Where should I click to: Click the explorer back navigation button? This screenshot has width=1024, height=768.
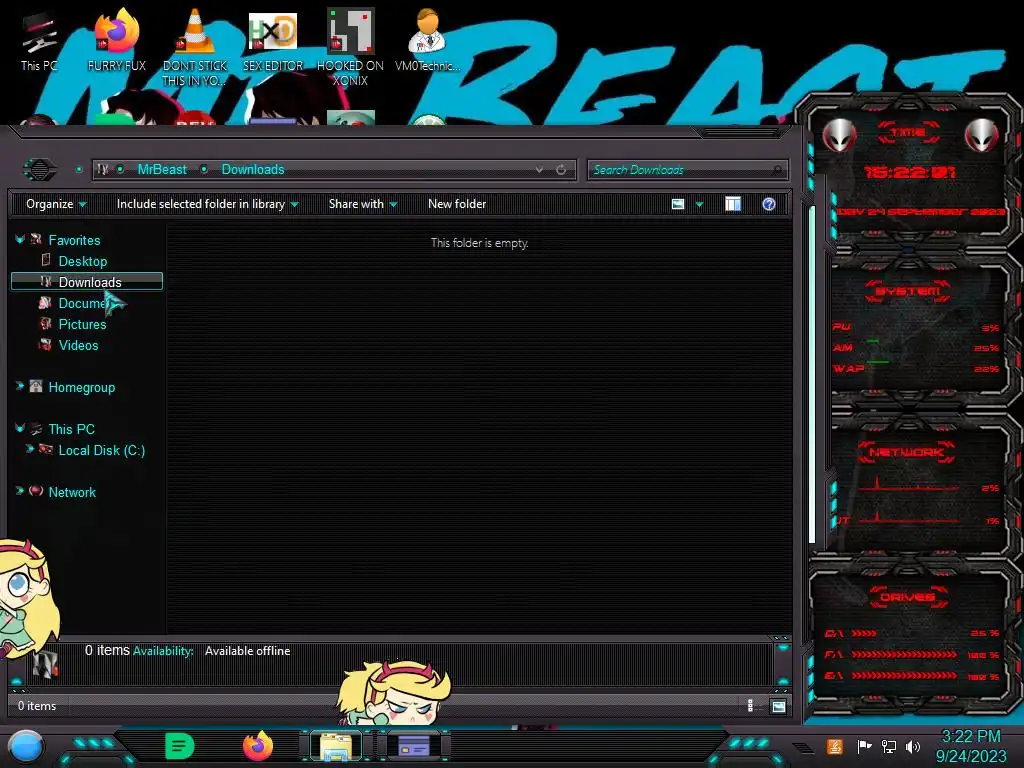40,170
